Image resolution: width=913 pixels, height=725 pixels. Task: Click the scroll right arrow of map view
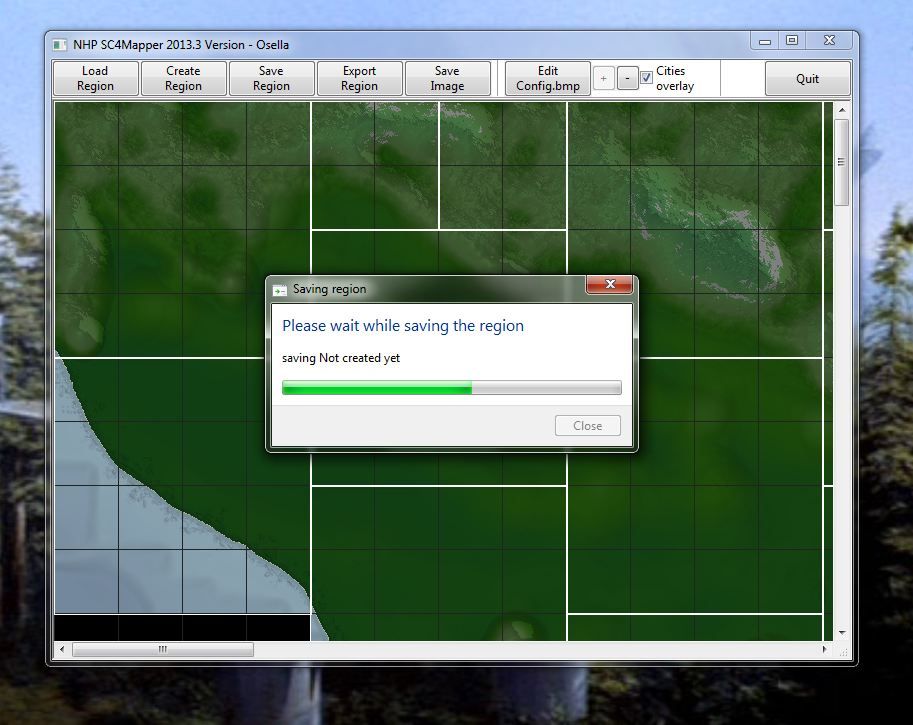click(824, 649)
